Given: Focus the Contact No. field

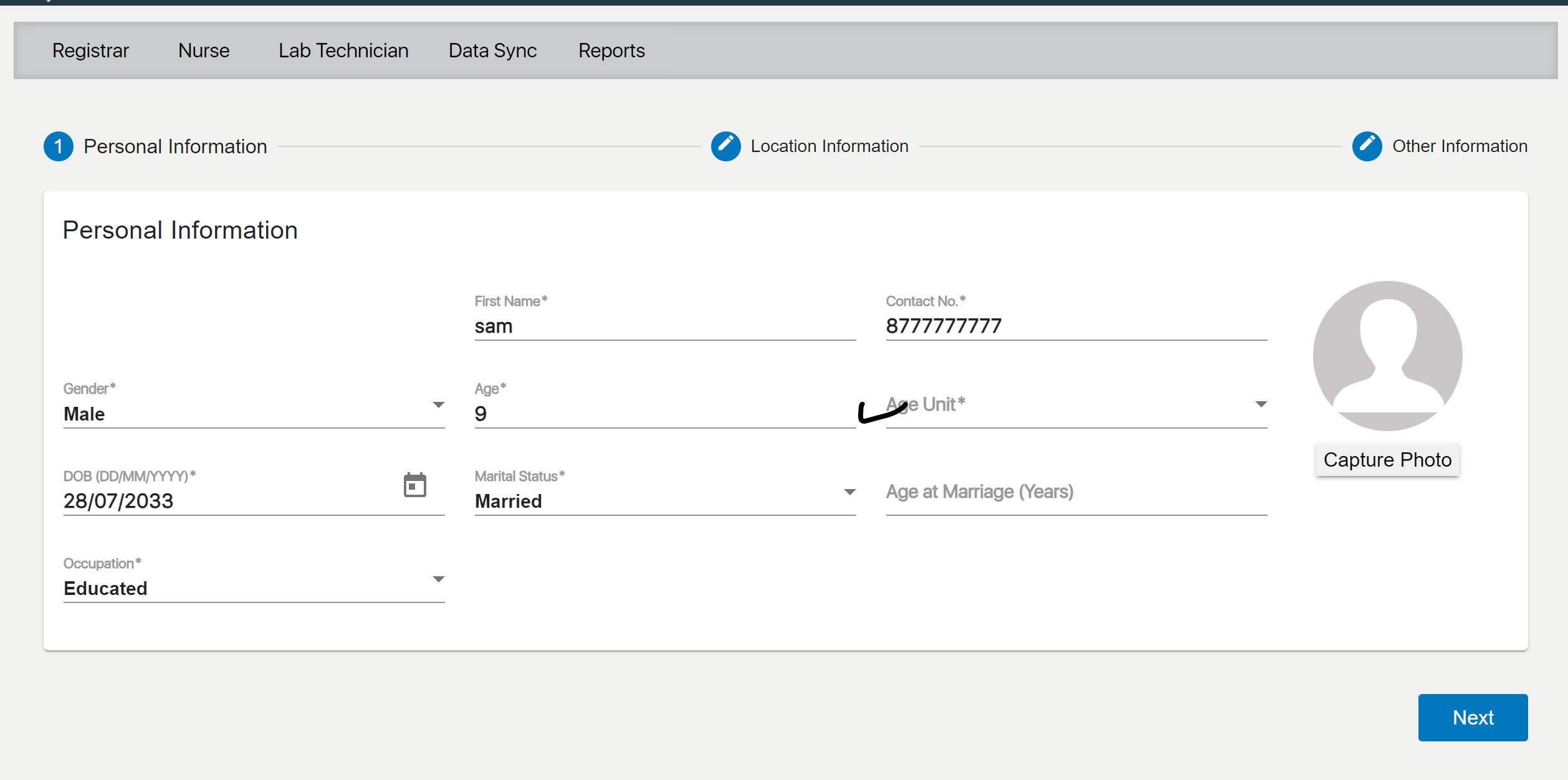Looking at the screenshot, I should pos(1076,326).
